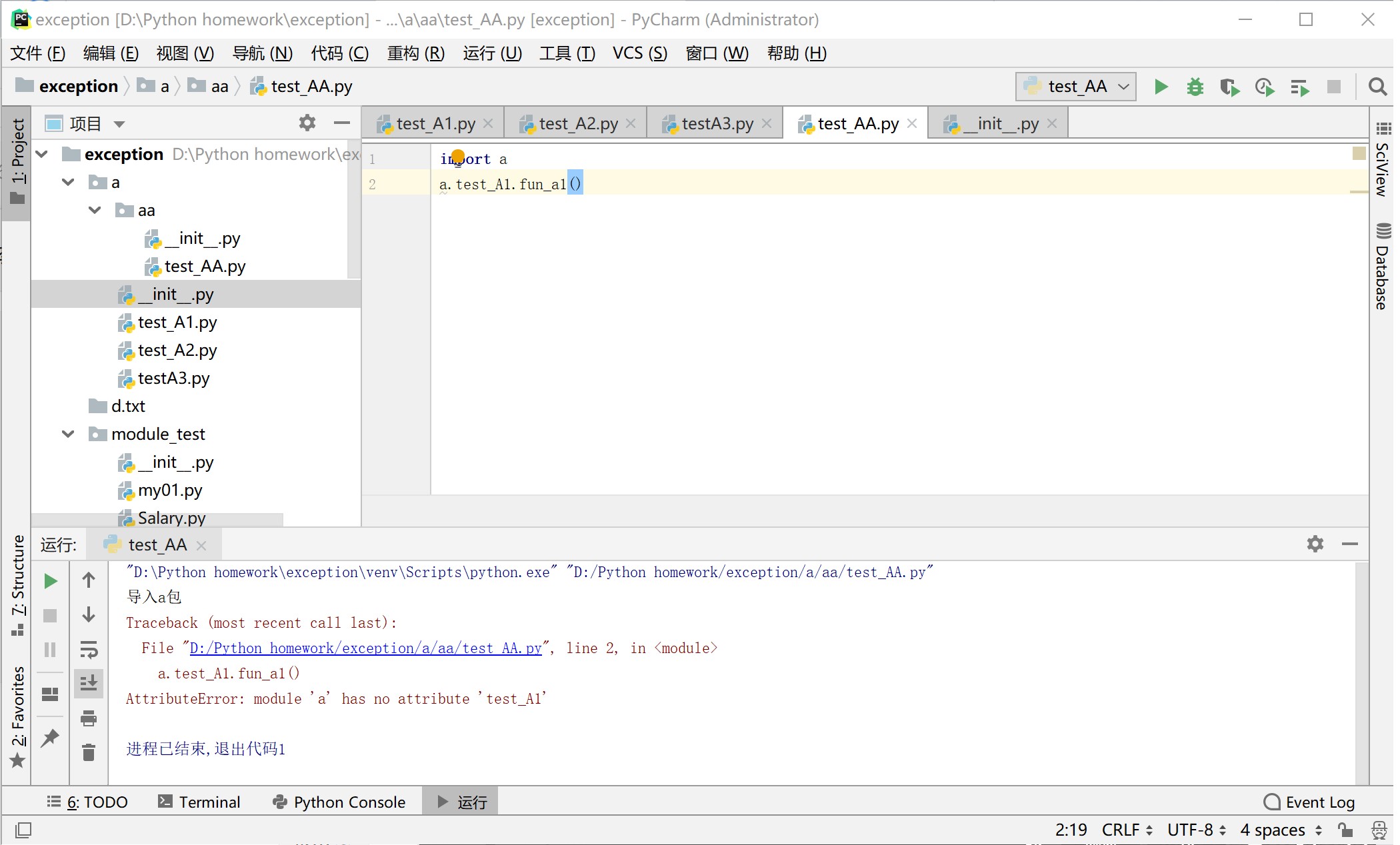Pause output icon in the Run panel

click(x=50, y=650)
